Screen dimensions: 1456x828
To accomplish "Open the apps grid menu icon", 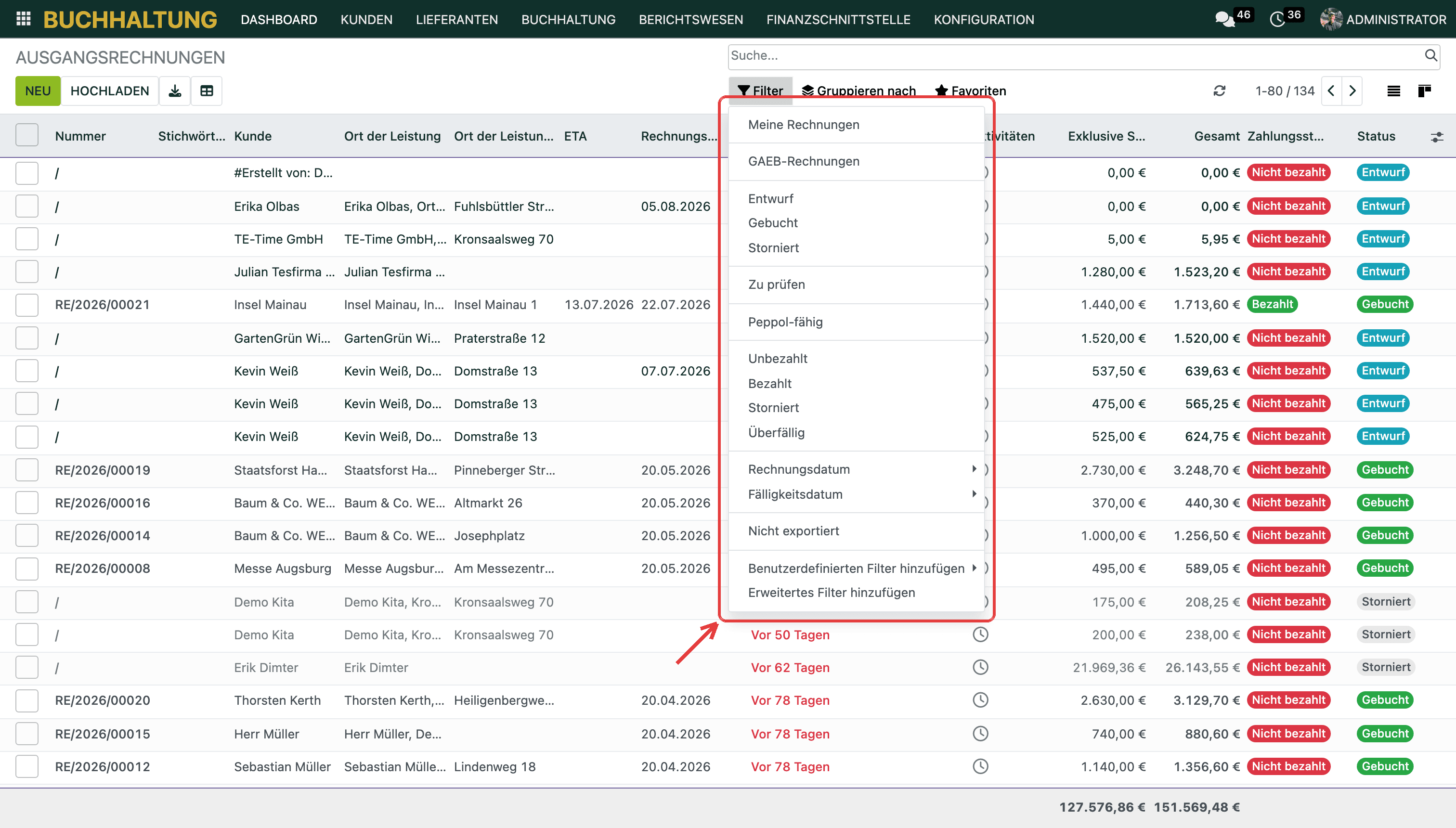I will [x=23, y=19].
